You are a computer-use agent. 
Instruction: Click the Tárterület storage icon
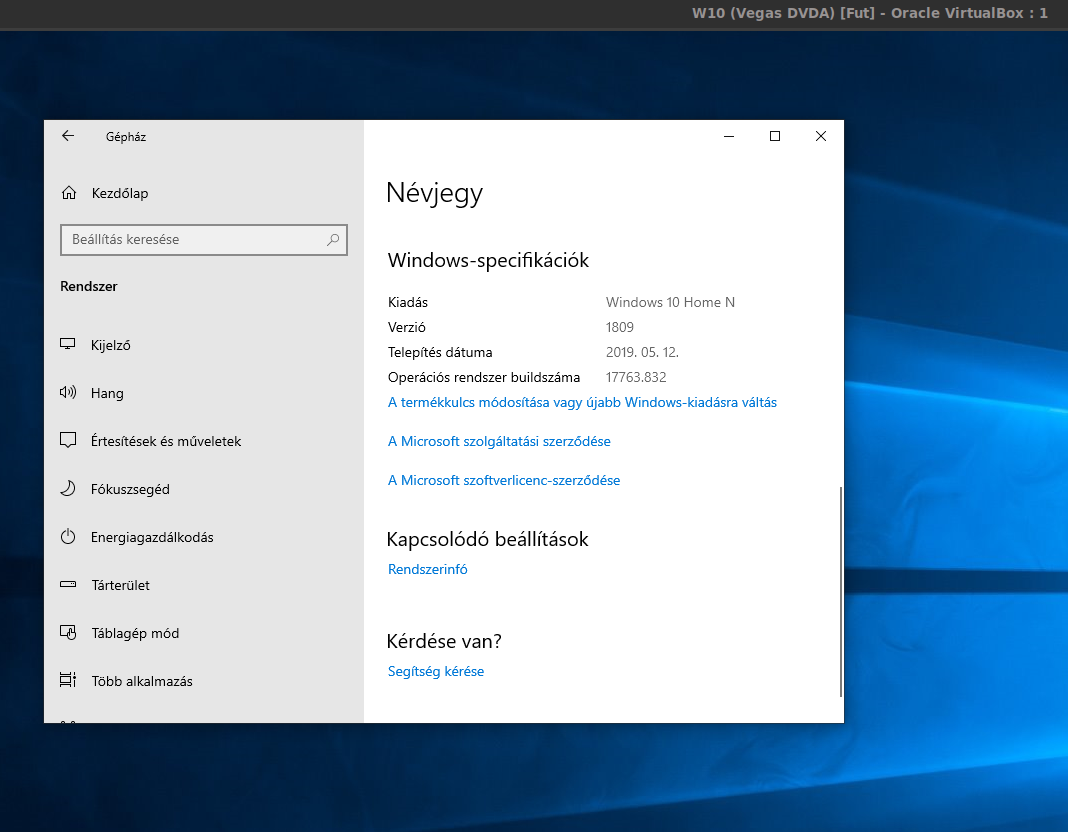[x=68, y=585]
